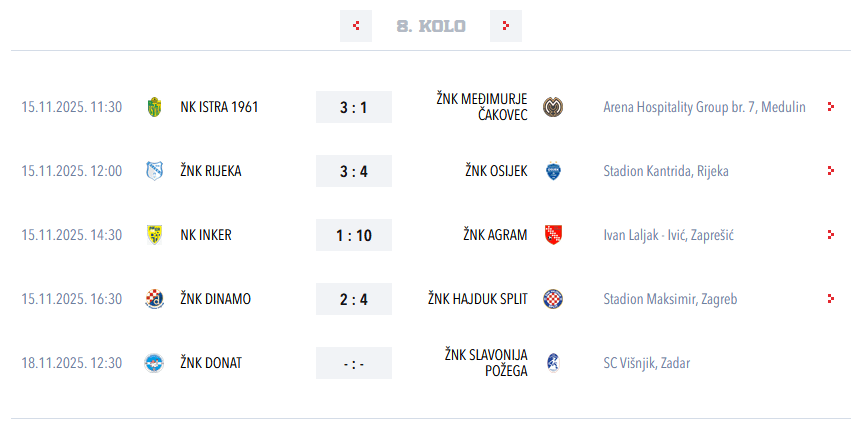This screenshot has height=426, width=868.
Task: Click the NK Istra 1961 club crest
Action: (x=154, y=107)
